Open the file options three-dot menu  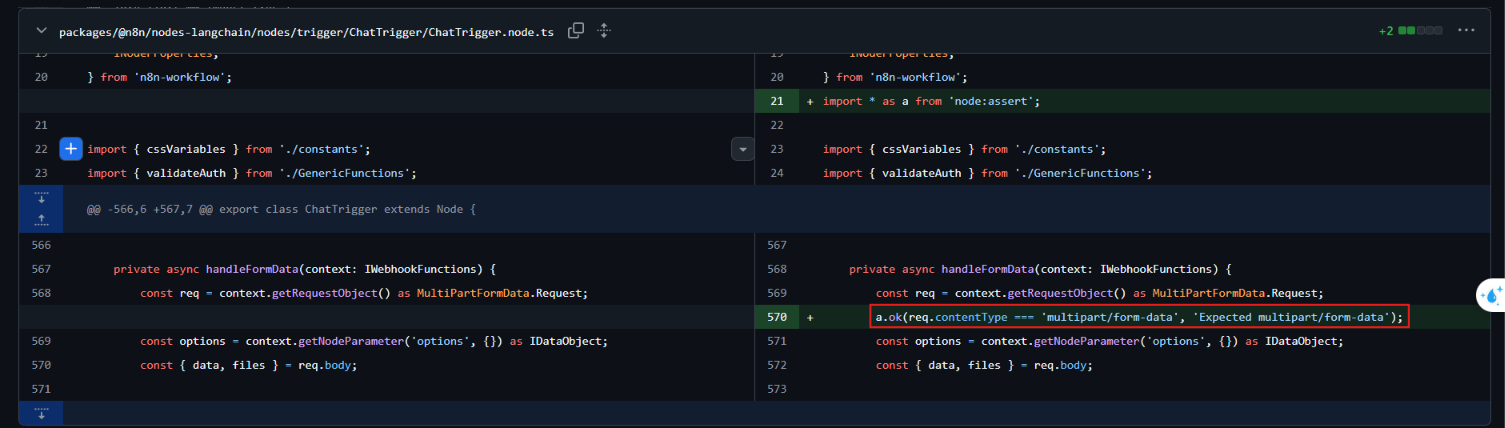tap(1467, 31)
